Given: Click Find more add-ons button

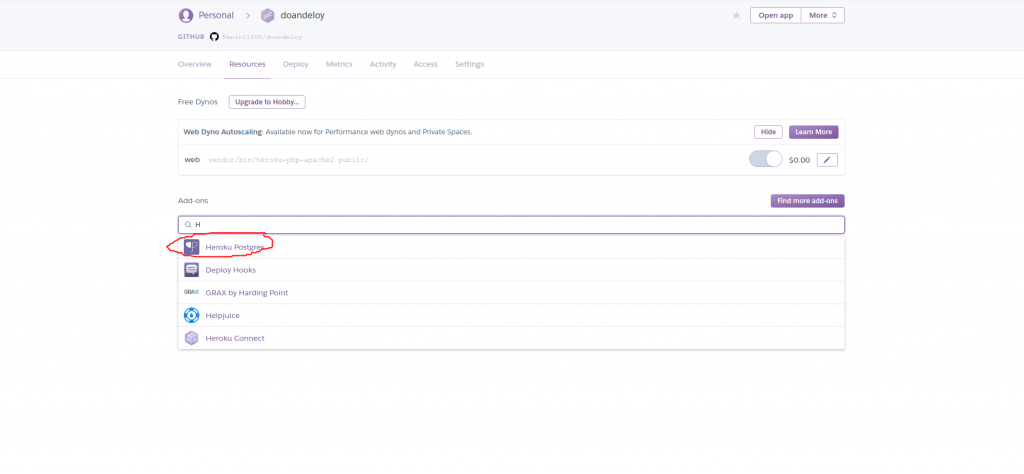Looking at the screenshot, I should tap(807, 201).
